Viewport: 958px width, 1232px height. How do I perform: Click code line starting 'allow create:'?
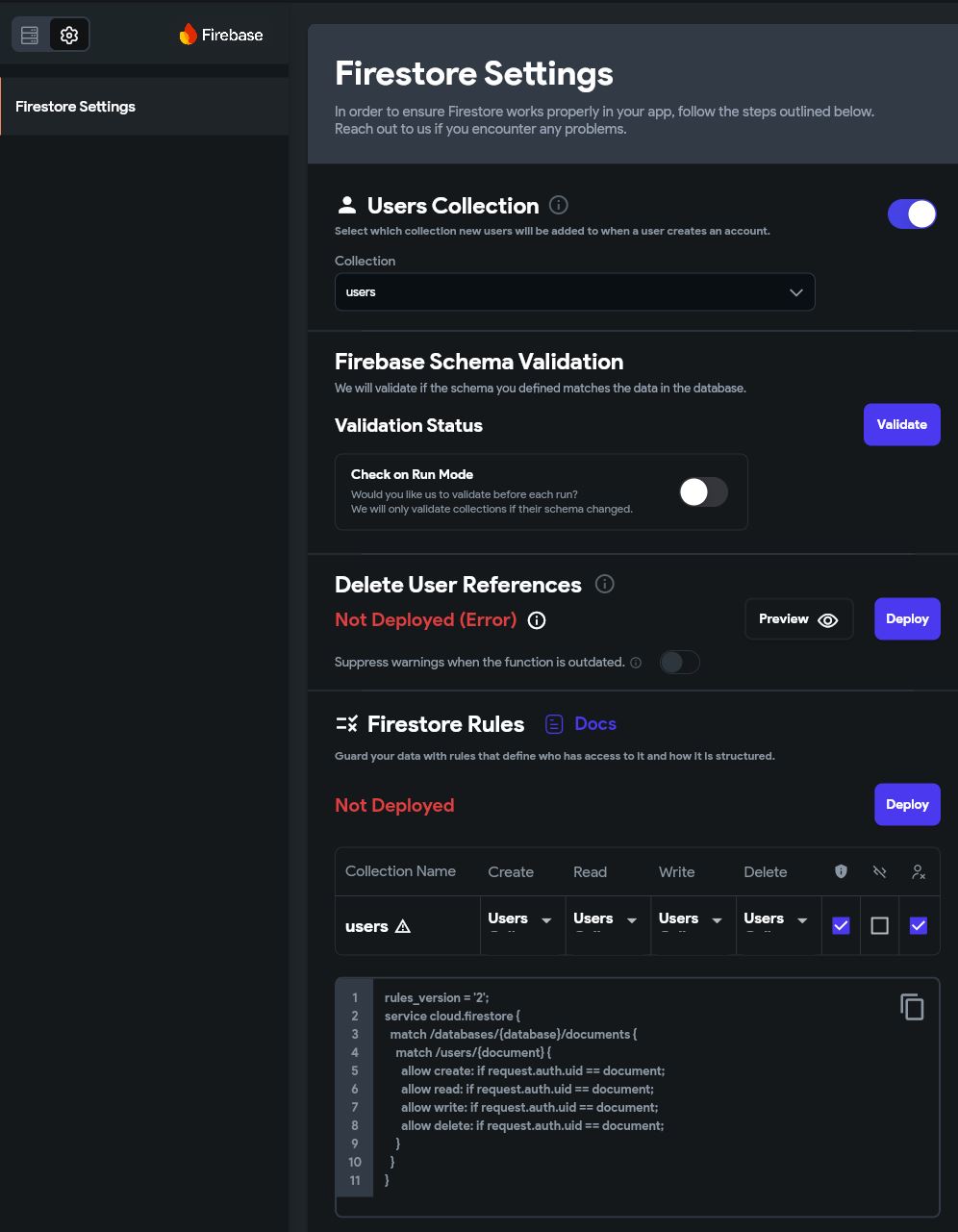pos(533,1071)
